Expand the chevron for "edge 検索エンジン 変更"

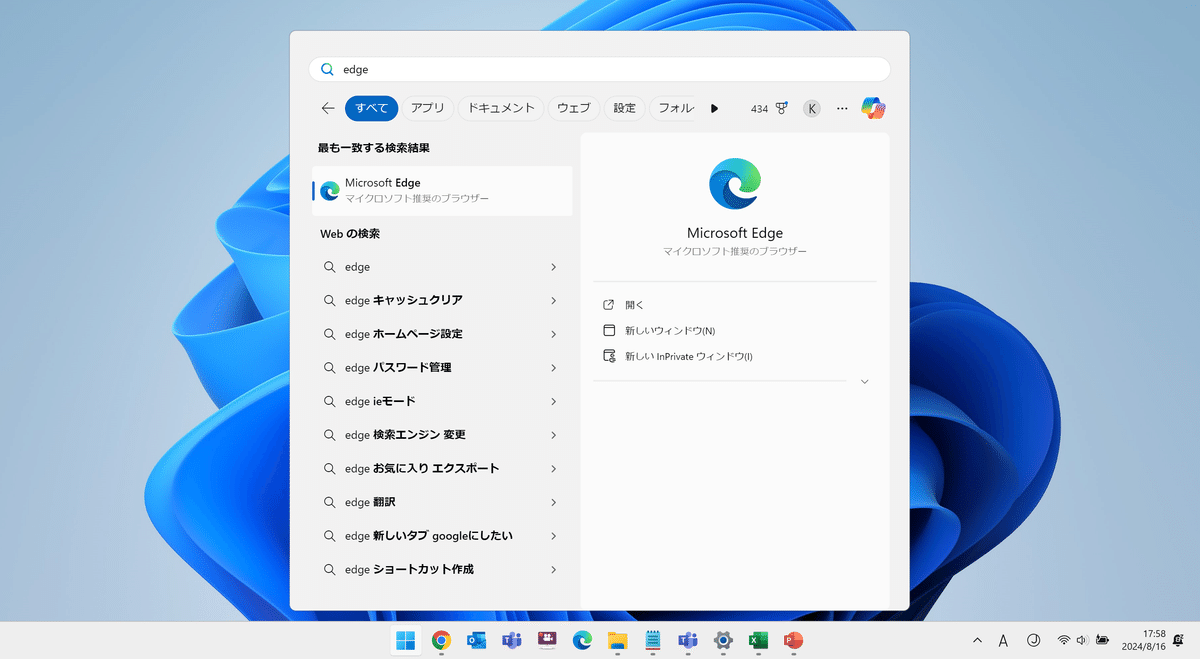tap(554, 435)
